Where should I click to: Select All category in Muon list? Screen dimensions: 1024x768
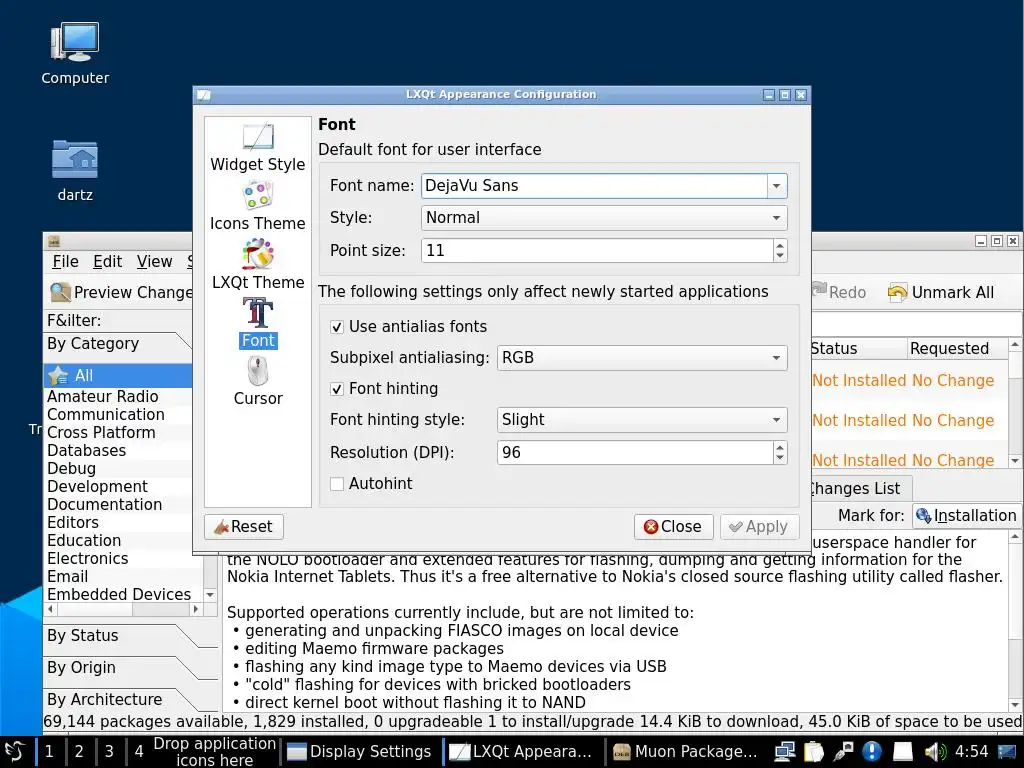[118, 376]
